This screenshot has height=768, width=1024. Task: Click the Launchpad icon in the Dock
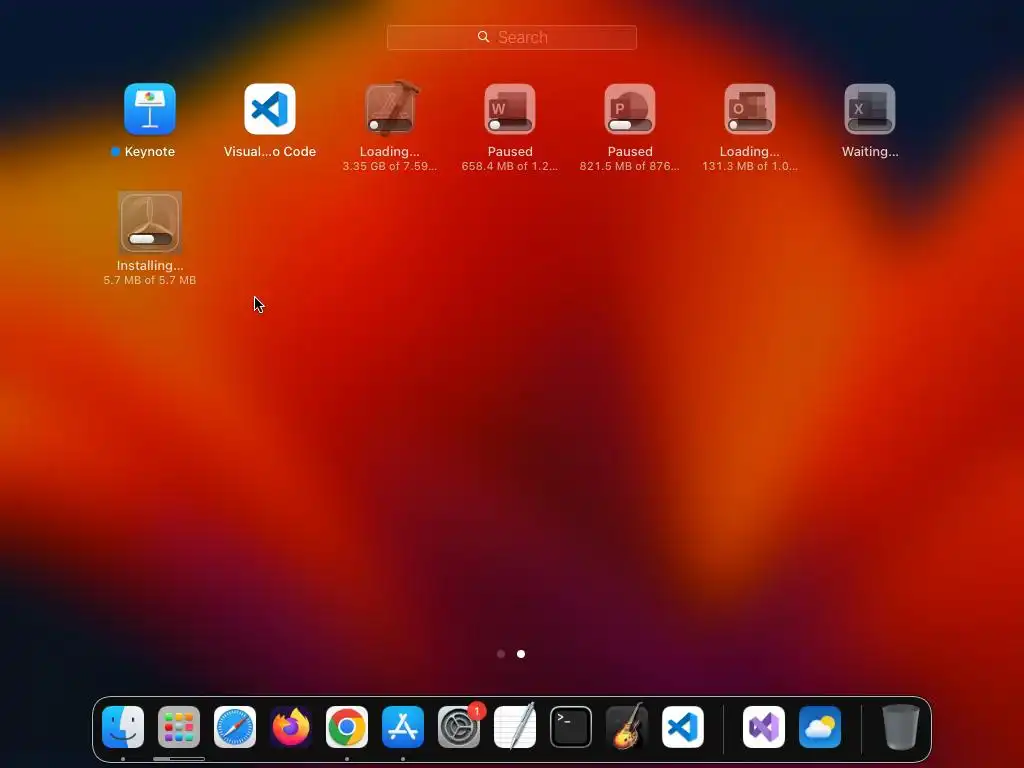tap(179, 727)
